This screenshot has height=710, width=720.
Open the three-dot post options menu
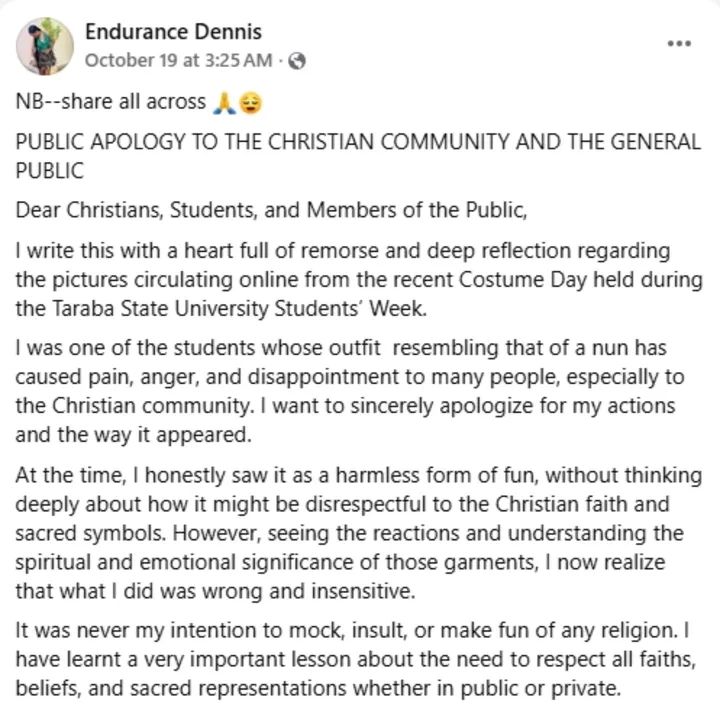coord(679,44)
